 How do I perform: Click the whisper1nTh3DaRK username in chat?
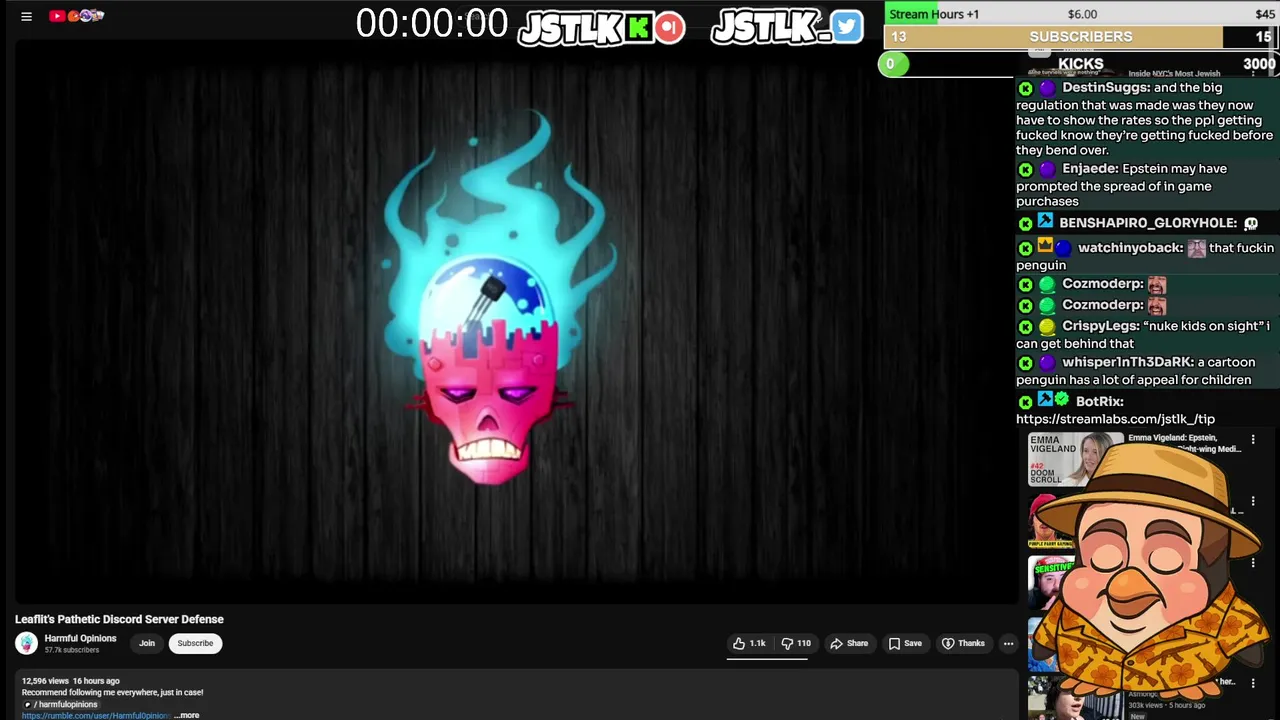[x=1128, y=362]
